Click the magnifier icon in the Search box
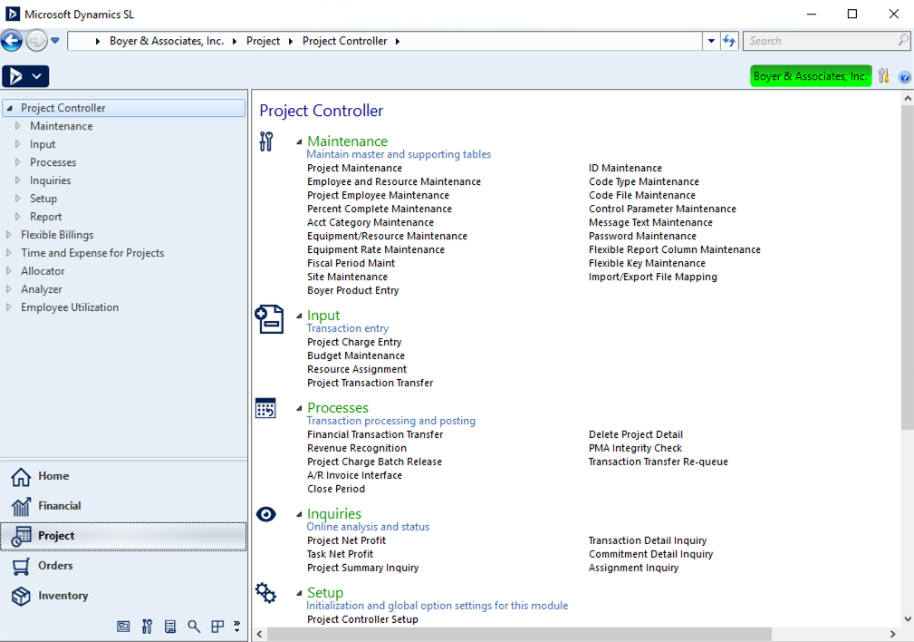 coord(903,40)
